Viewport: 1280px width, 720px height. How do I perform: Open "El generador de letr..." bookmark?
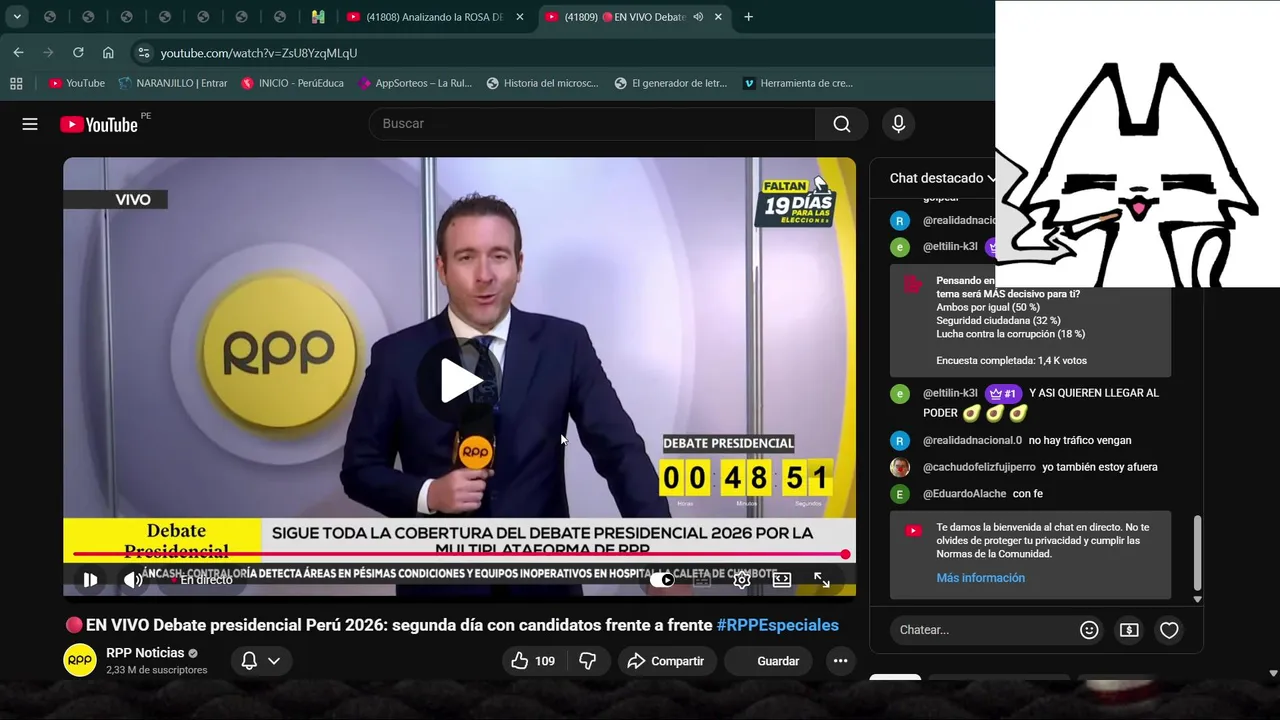(x=670, y=83)
